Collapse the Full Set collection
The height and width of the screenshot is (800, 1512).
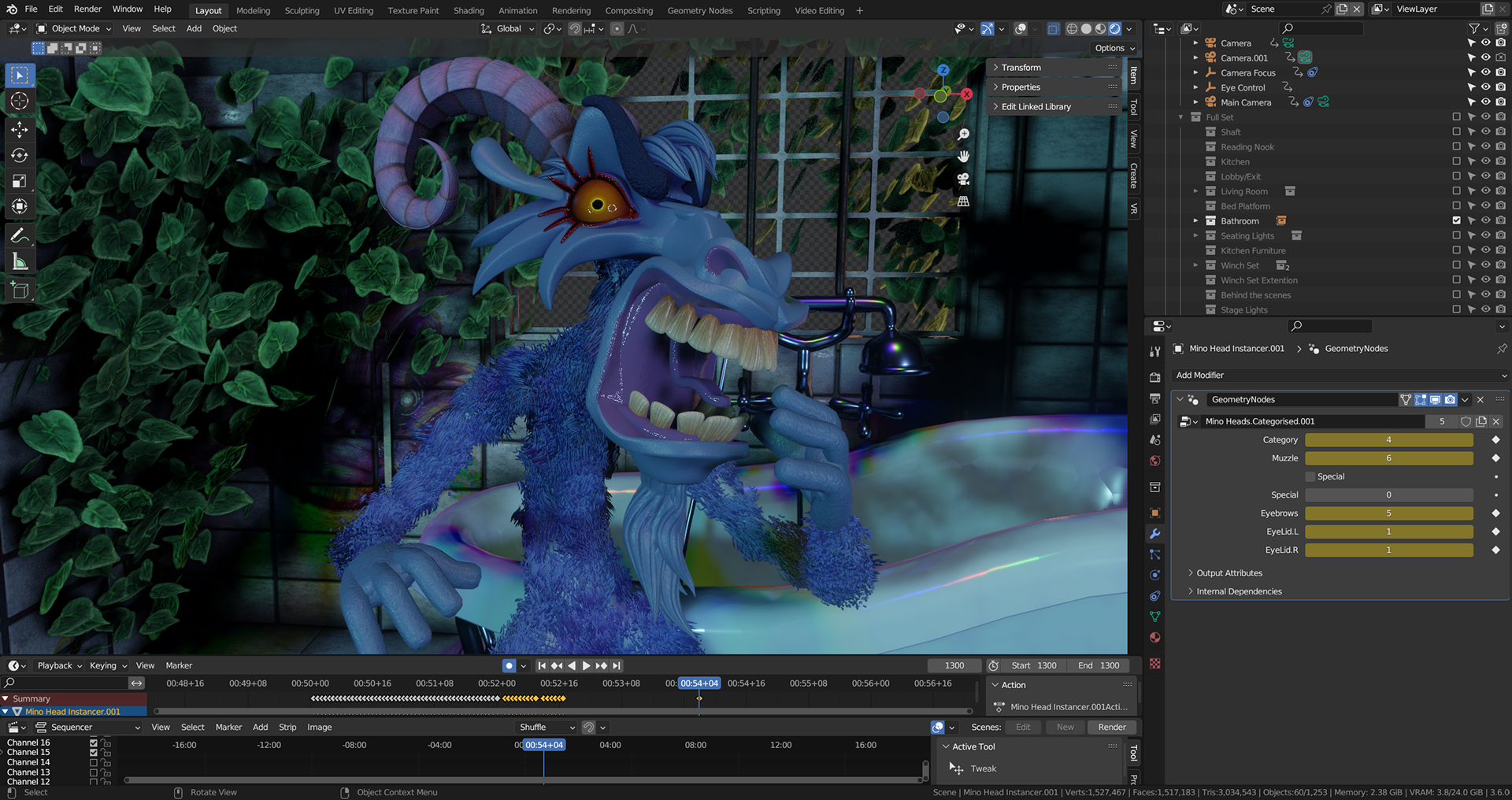1181,117
